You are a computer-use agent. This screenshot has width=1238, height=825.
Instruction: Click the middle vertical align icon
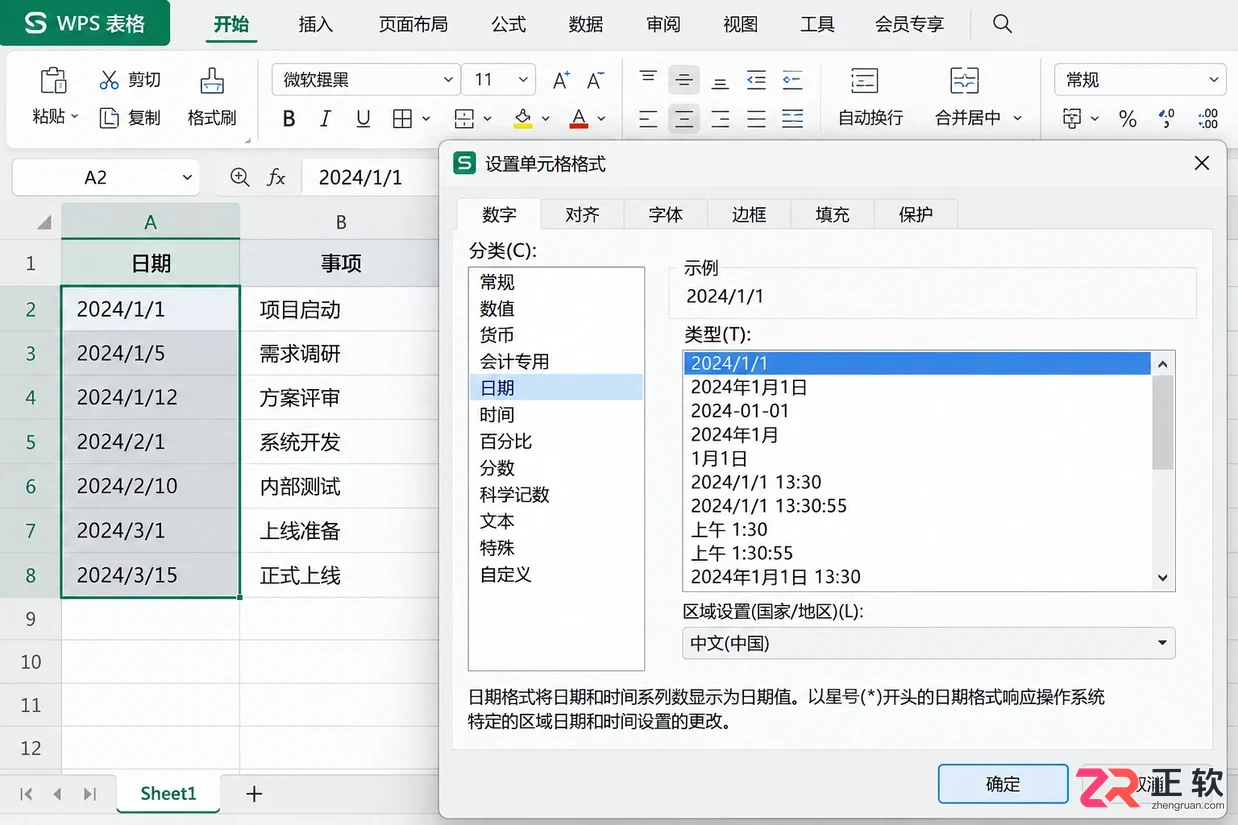(x=684, y=79)
